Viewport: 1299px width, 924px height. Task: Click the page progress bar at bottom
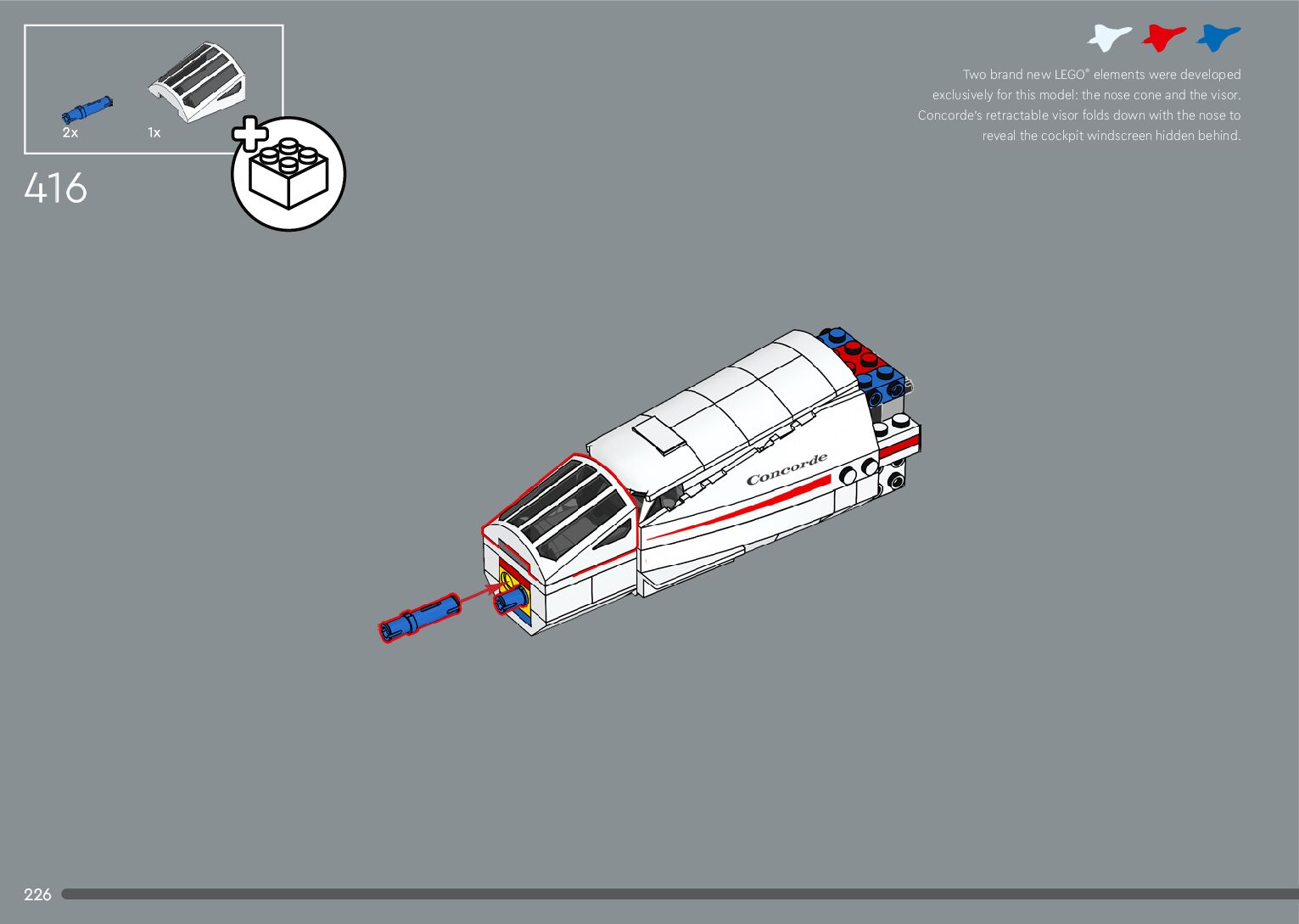pos(679,894)
